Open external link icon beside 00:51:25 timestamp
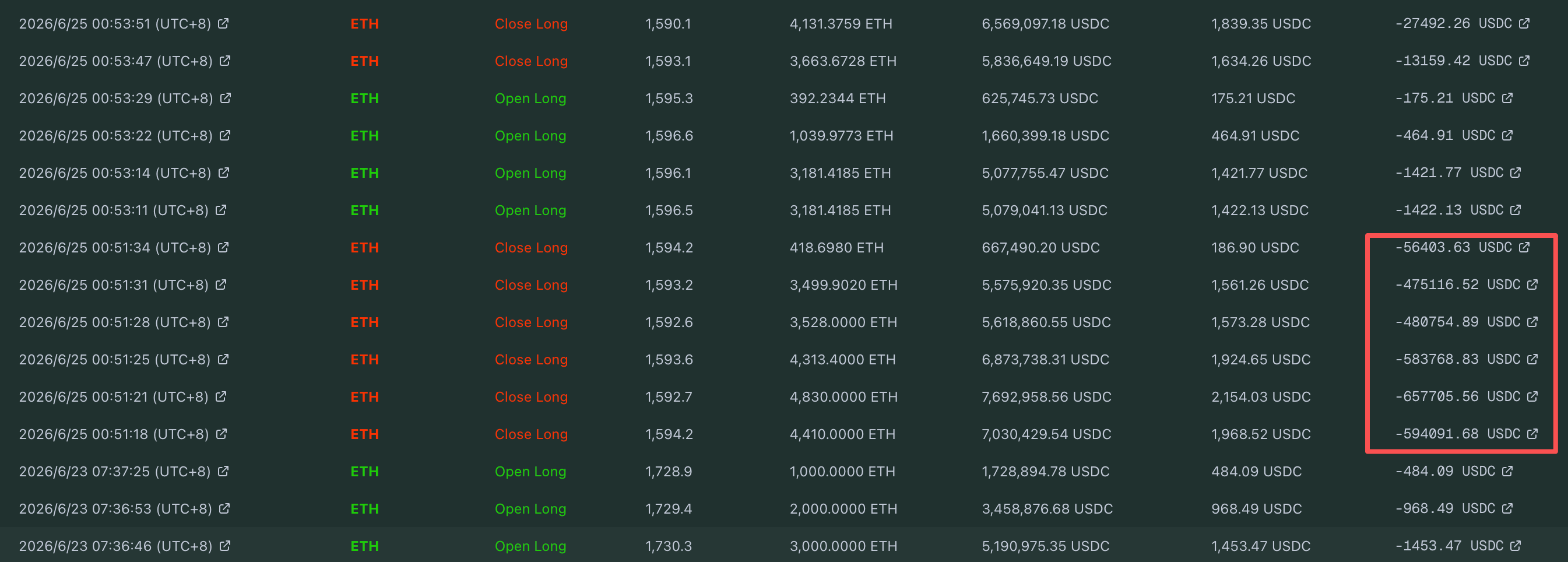The image size is (1568, 562). [x=223, y=359]
